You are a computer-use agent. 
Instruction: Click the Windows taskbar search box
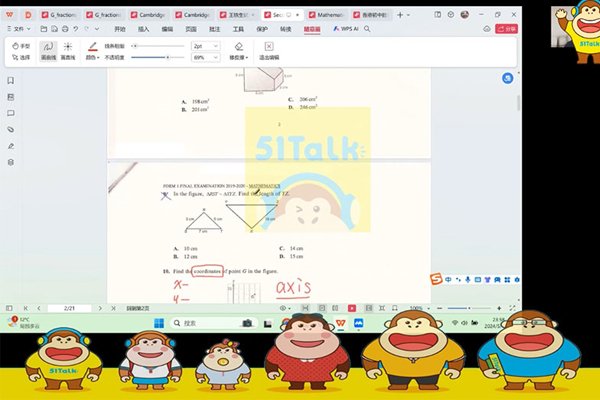pyautogui.click(x=213, y=323)
